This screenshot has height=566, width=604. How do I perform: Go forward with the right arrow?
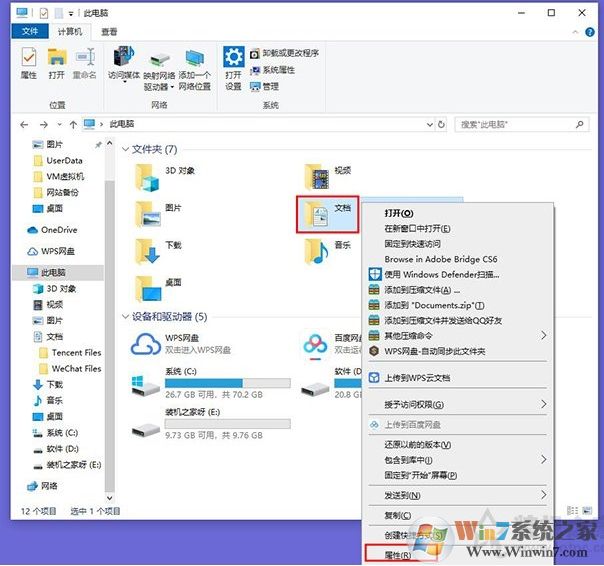tap(44, 124)
